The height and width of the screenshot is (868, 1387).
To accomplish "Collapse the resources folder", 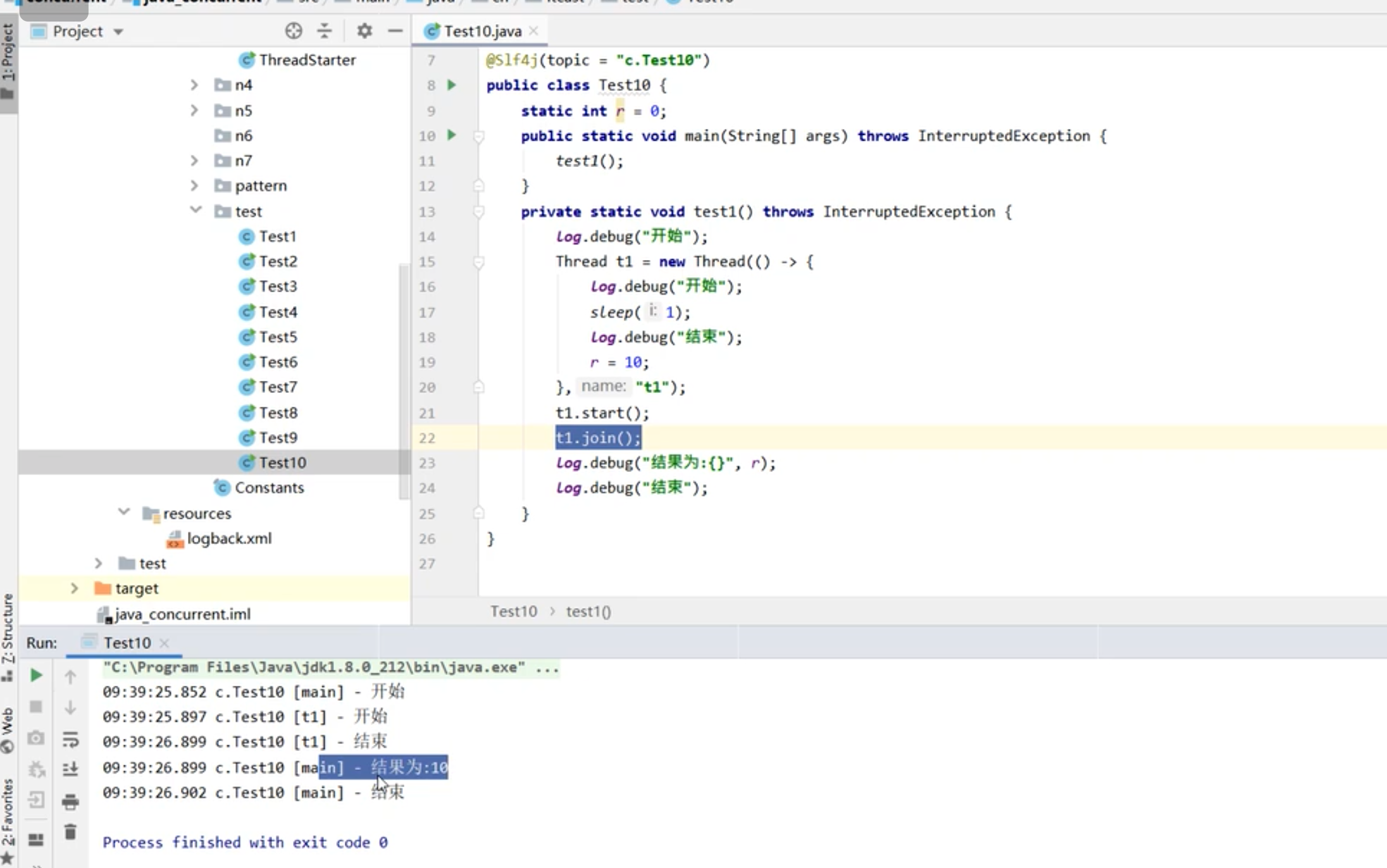I will pyautogui.click(x=124, y=512).
